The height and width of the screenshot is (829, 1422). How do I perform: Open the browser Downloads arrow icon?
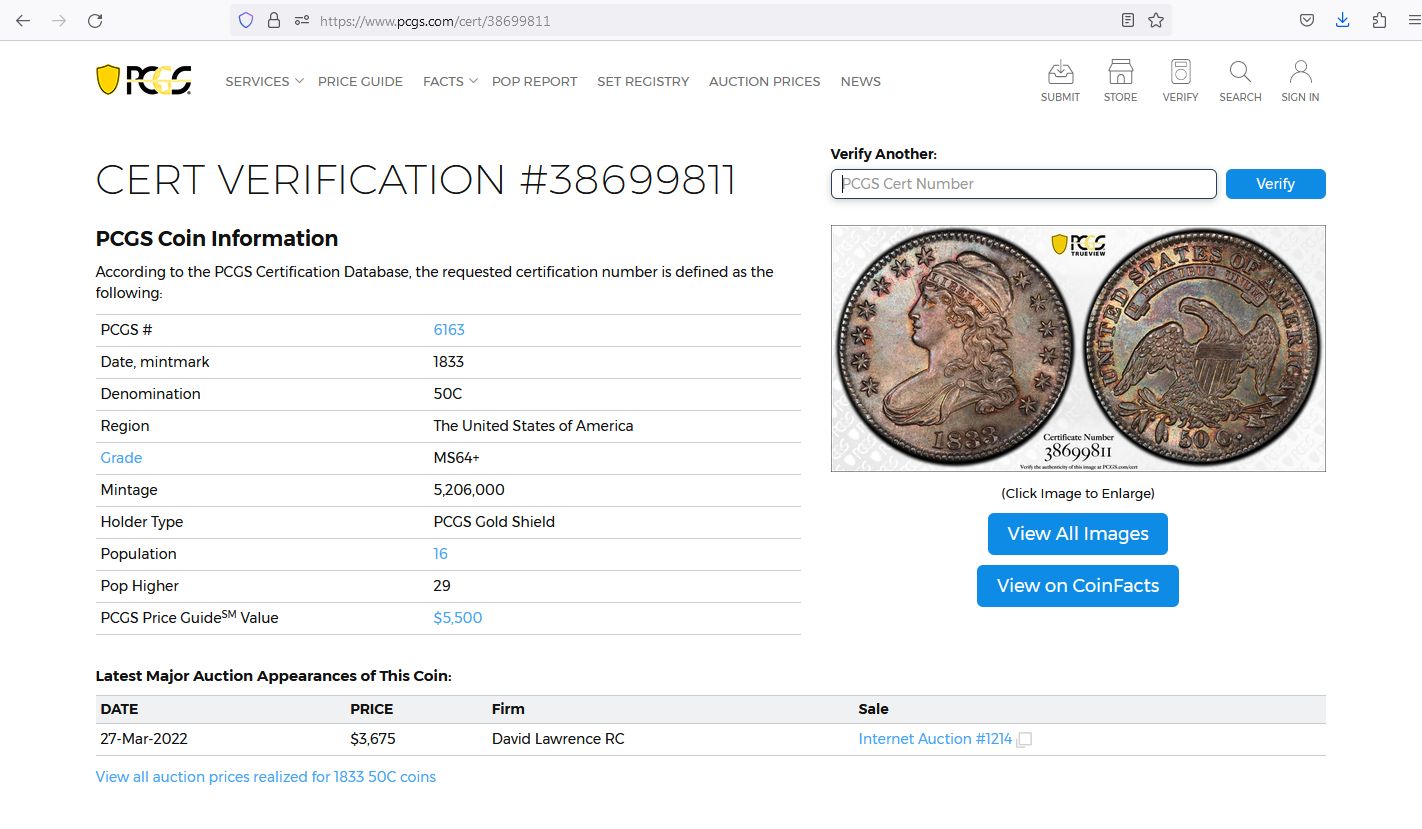pyautogui.click(x=1343, y=20)
